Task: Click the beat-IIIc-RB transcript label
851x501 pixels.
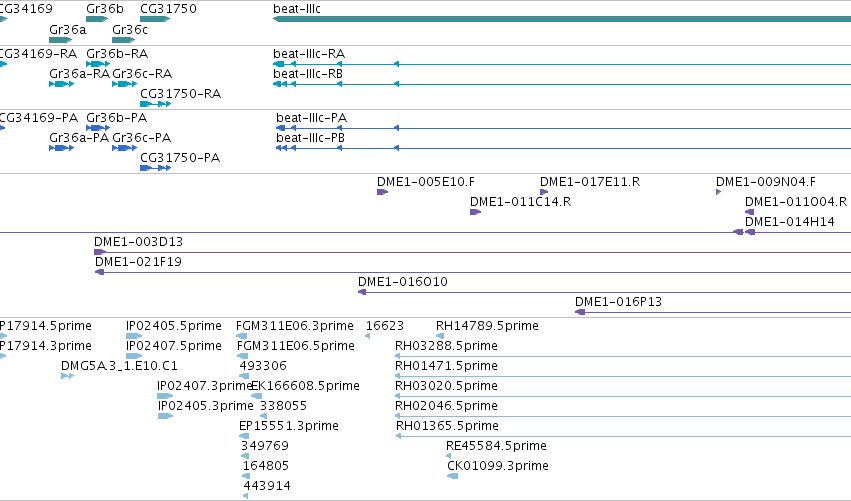Action: click(x=308, y=74)
